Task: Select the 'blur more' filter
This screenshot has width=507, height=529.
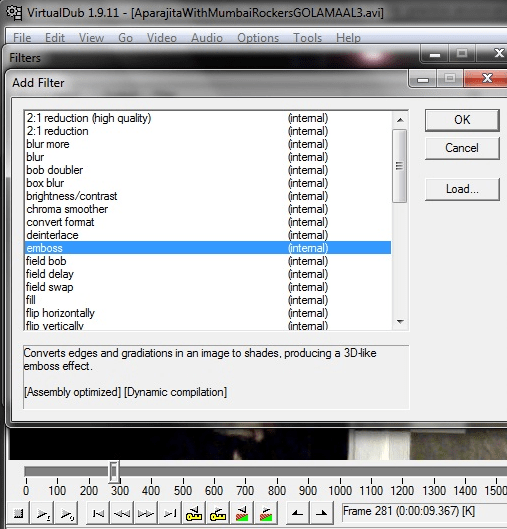Action: pyautogui.click(x=208, y=144)
